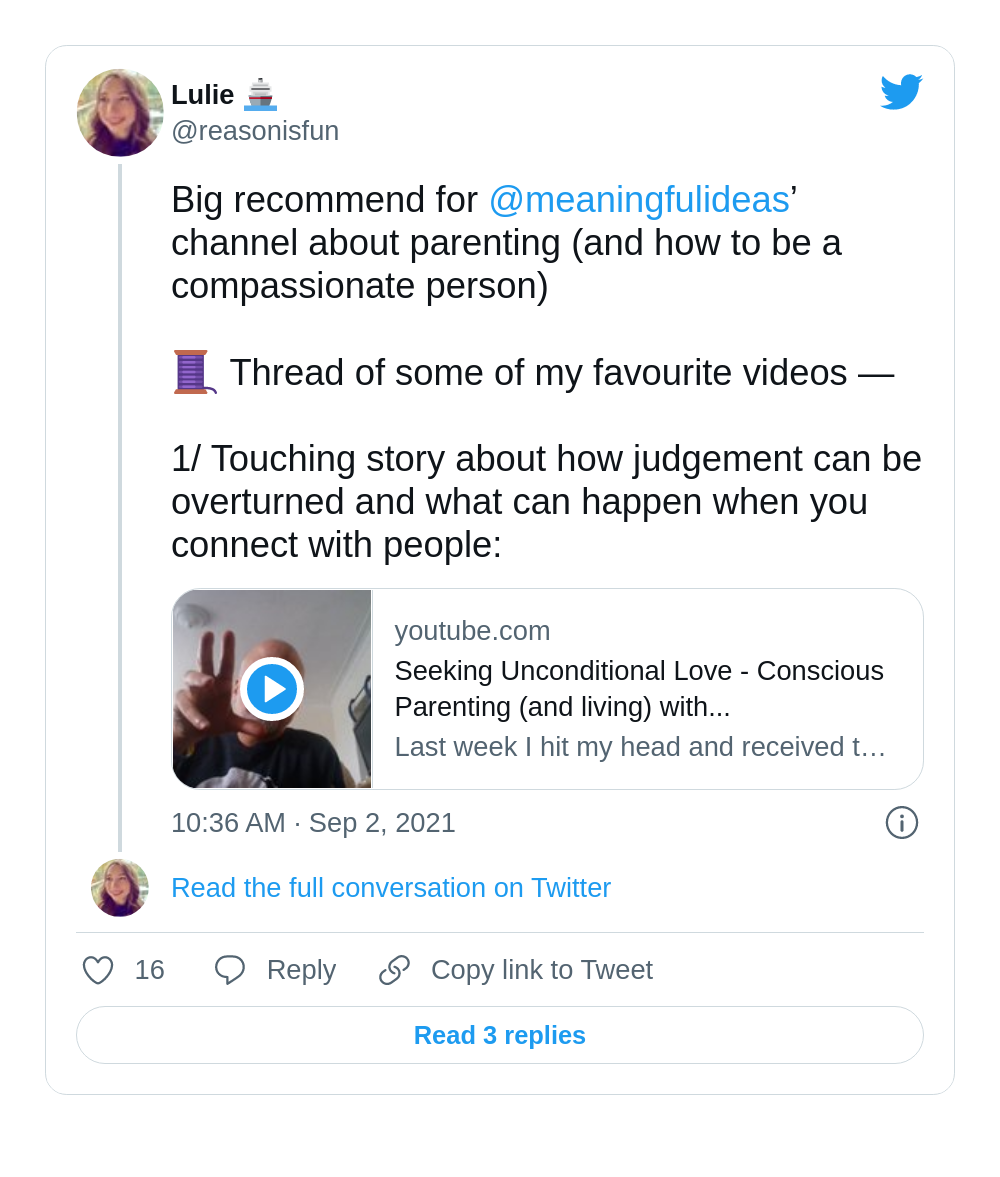The image size is (1000, 1177).
Task: Like the tweet with the heart icon
Action: point(98,970)
